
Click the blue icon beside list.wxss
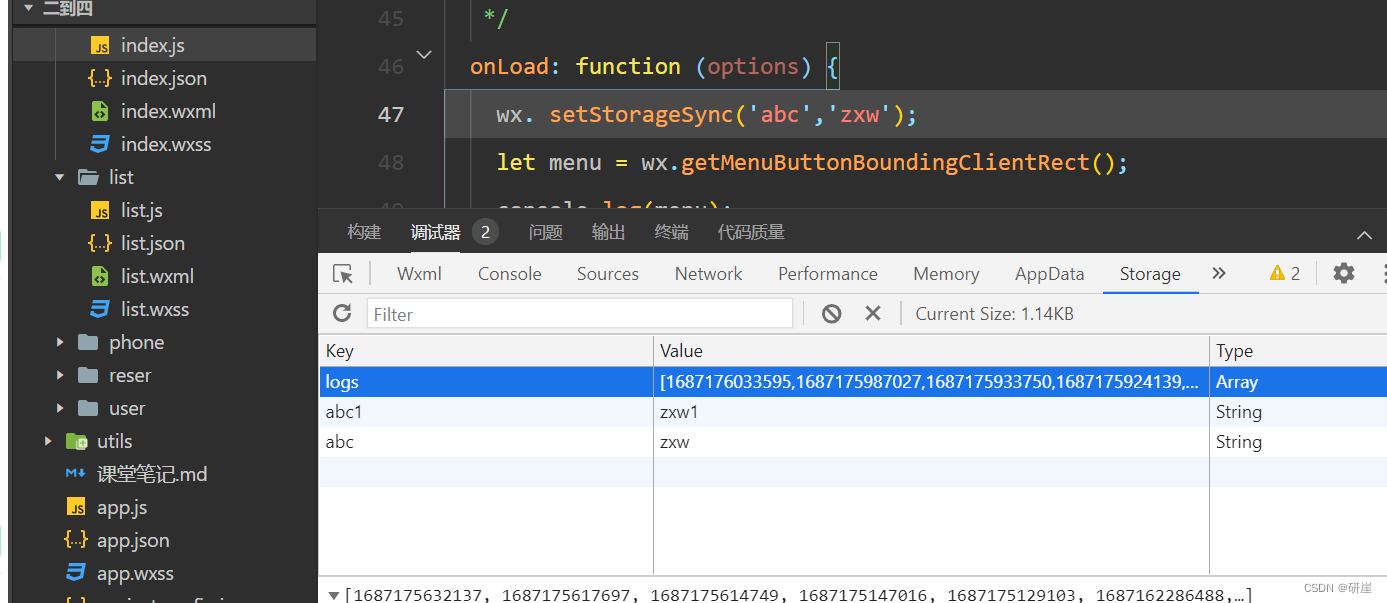tap(100, 309)
